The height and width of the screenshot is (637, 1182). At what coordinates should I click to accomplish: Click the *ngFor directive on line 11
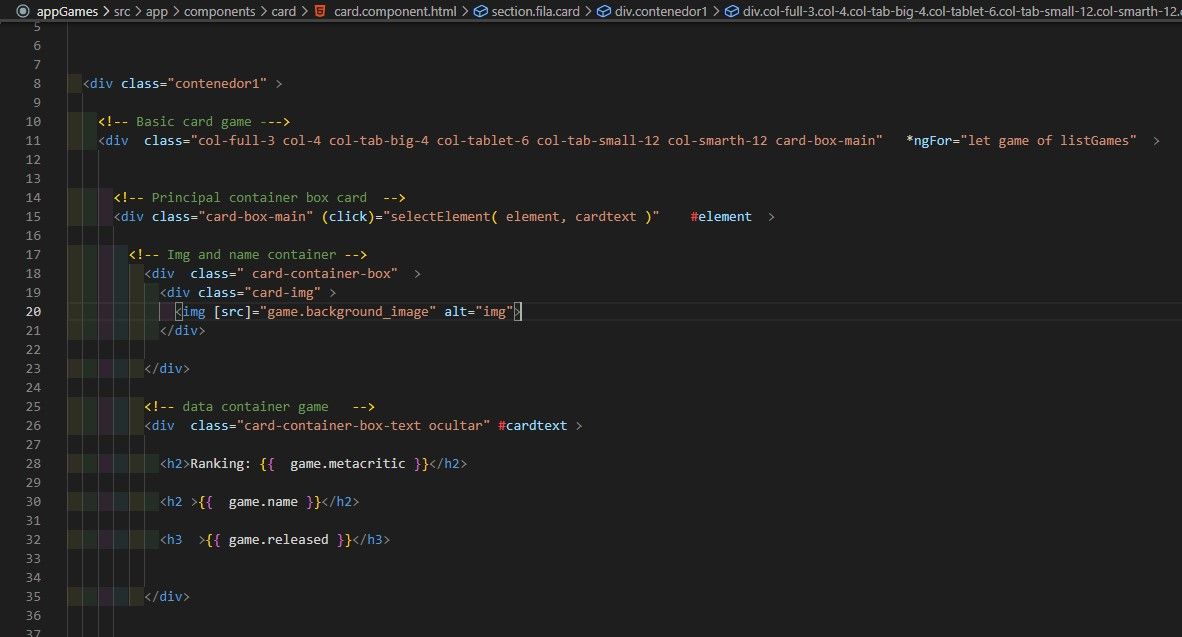(x=929, y=140)
